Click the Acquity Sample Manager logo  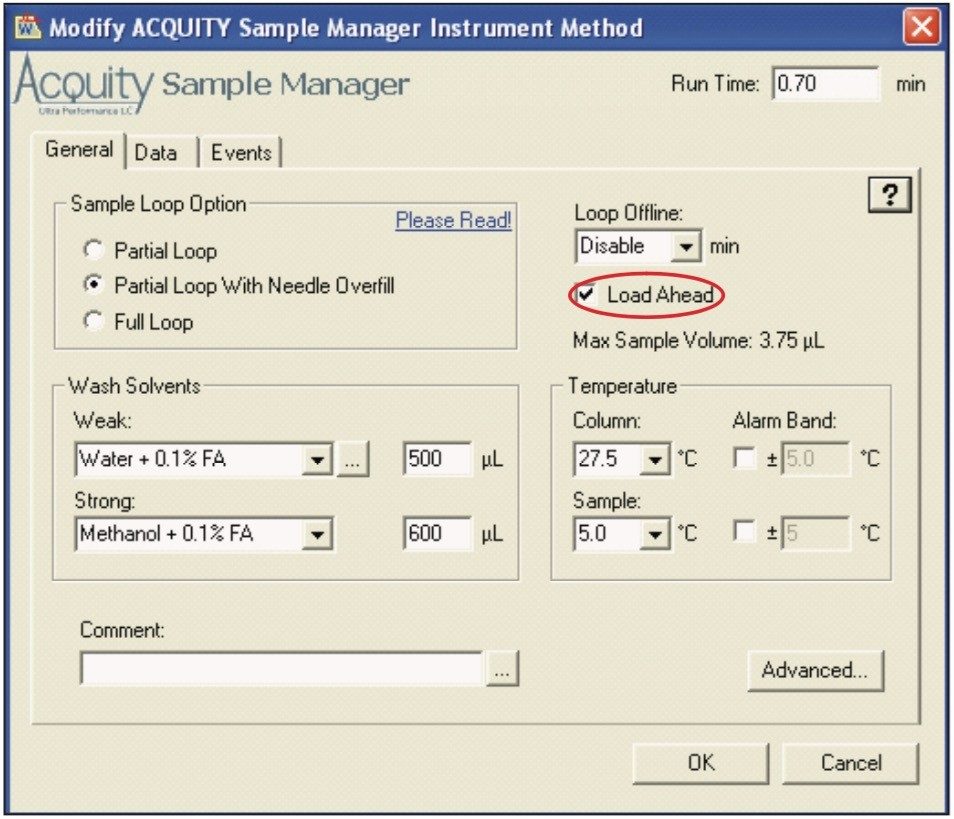[211, 84]
